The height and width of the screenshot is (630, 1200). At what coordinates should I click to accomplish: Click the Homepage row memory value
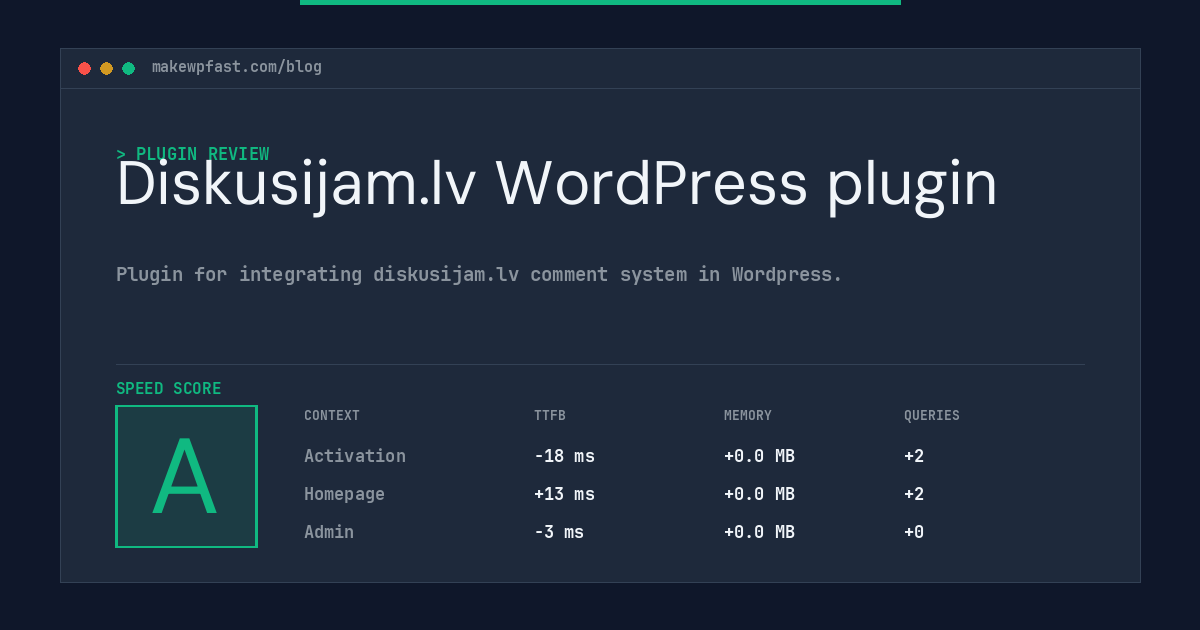(x=759, y=494)
